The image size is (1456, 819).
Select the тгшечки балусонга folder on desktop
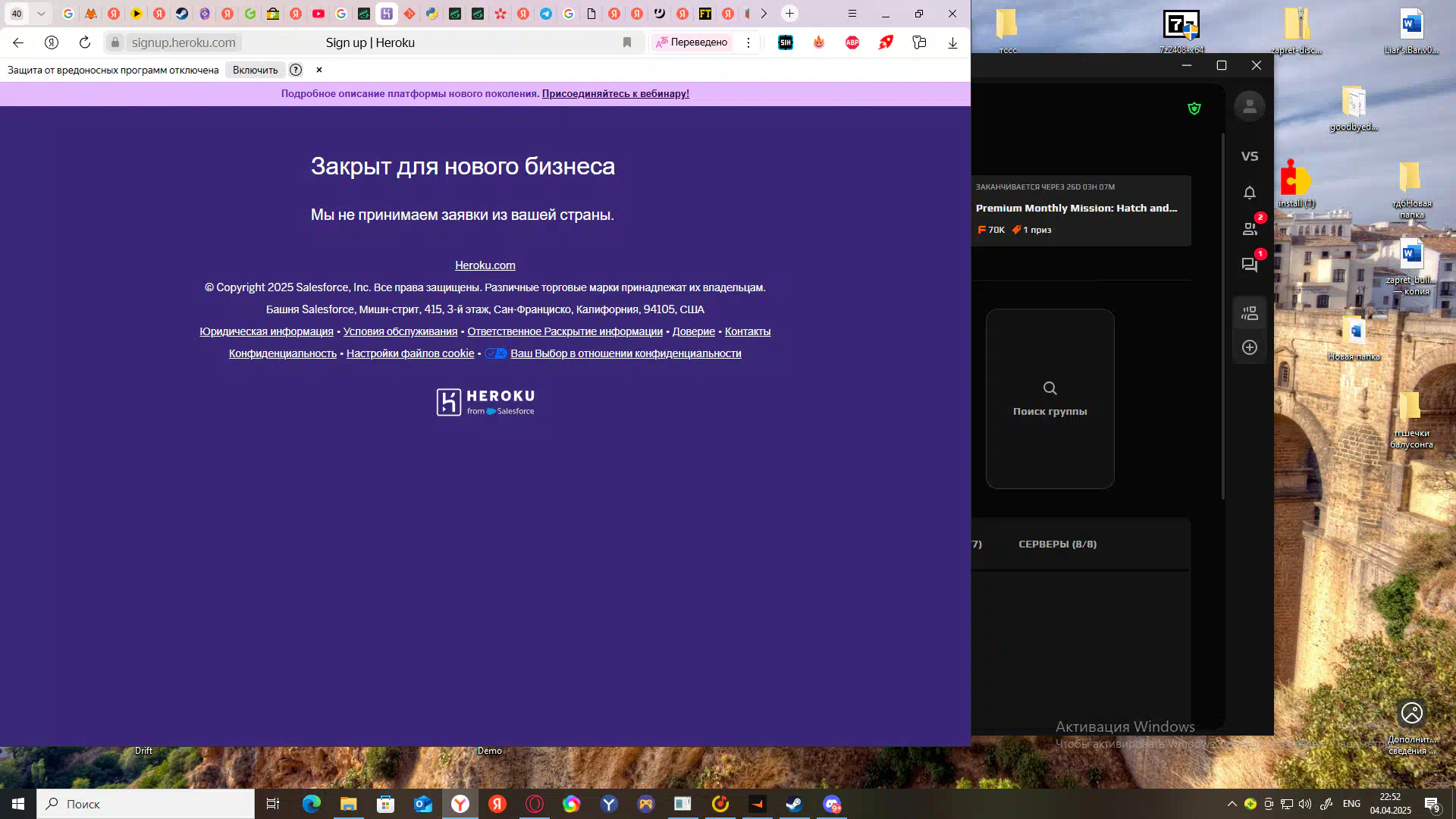click(1410, 419)
